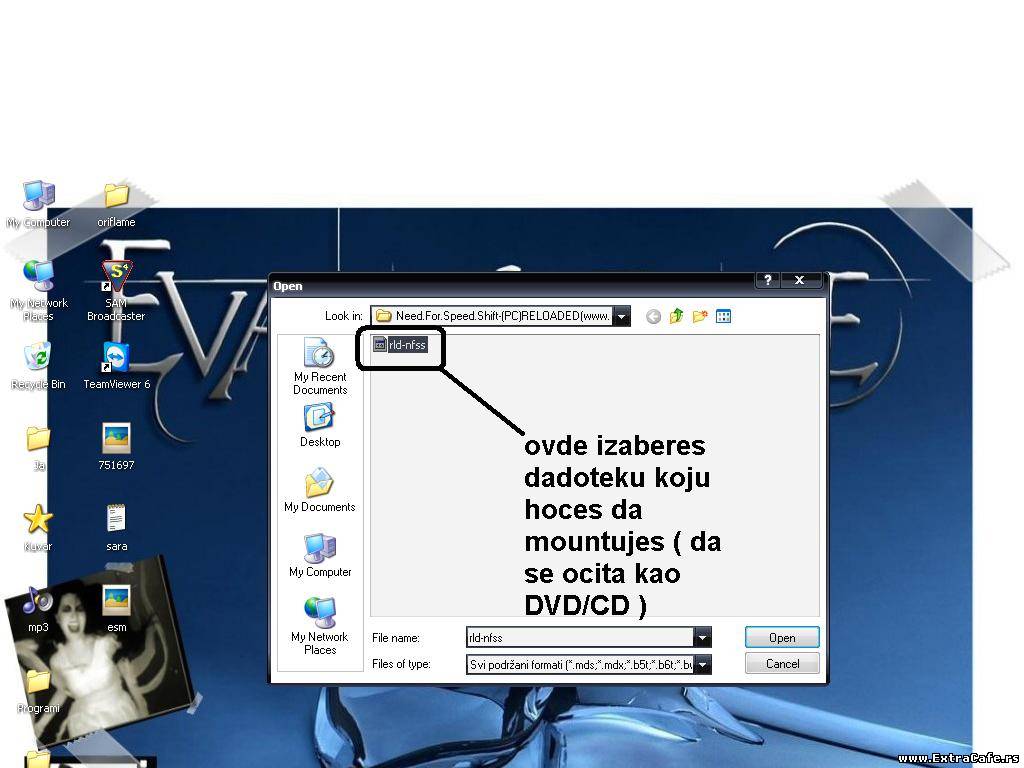Select the My Computer desktop icon

tap(39, 204)
